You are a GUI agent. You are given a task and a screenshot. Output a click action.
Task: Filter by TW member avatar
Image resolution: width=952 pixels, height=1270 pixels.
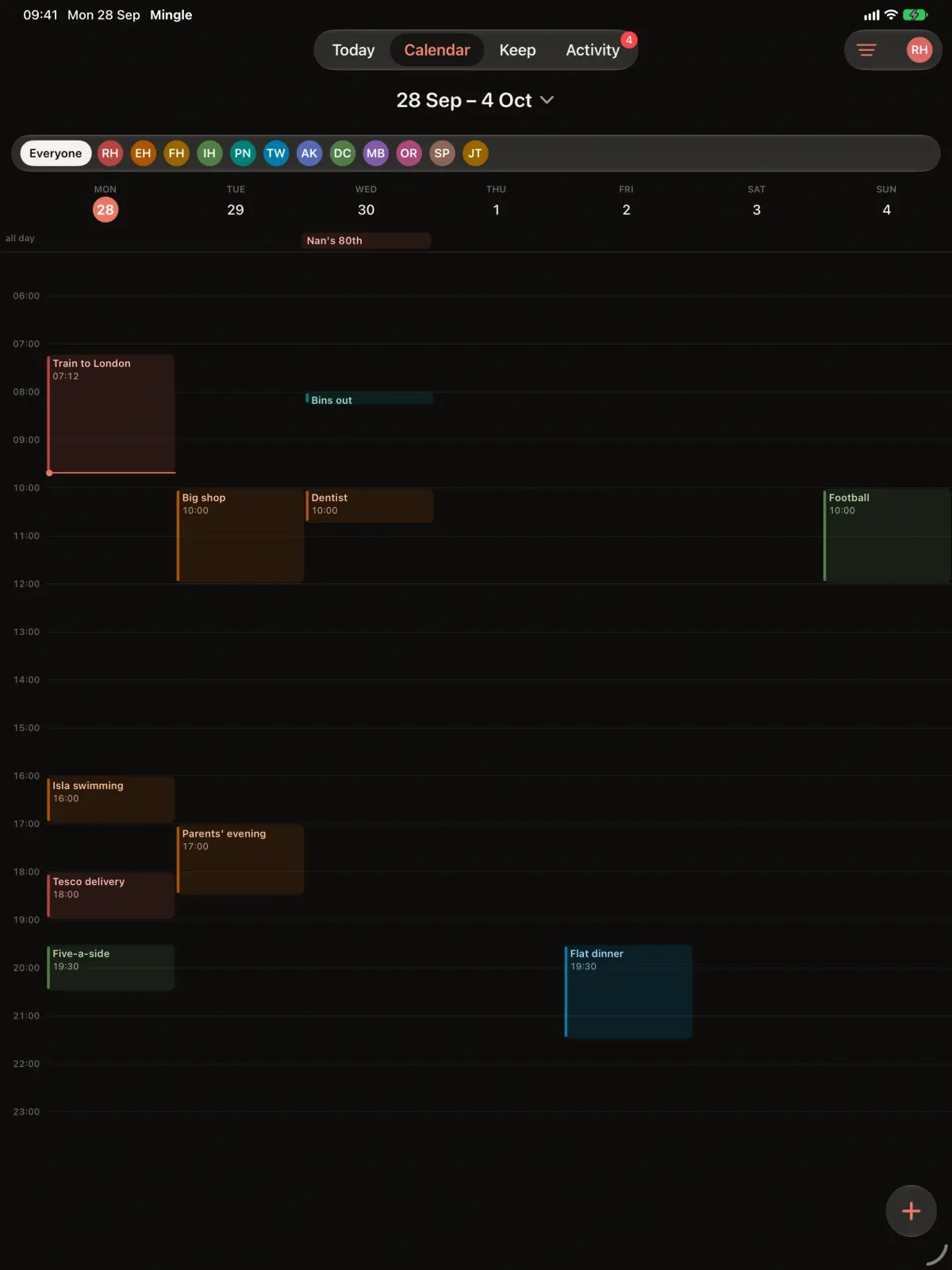pyautogui.click(x=276, y=153)
